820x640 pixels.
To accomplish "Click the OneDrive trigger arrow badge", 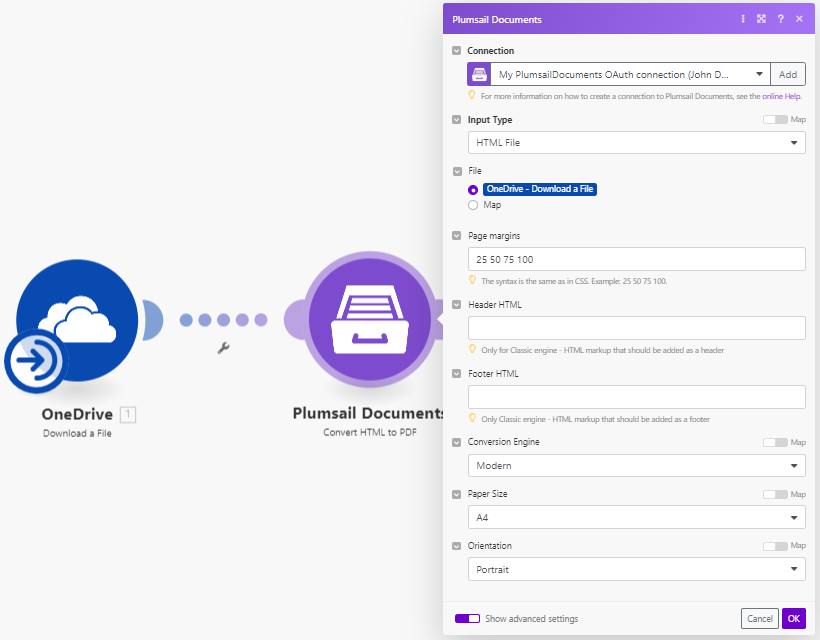I will [36, 360].
